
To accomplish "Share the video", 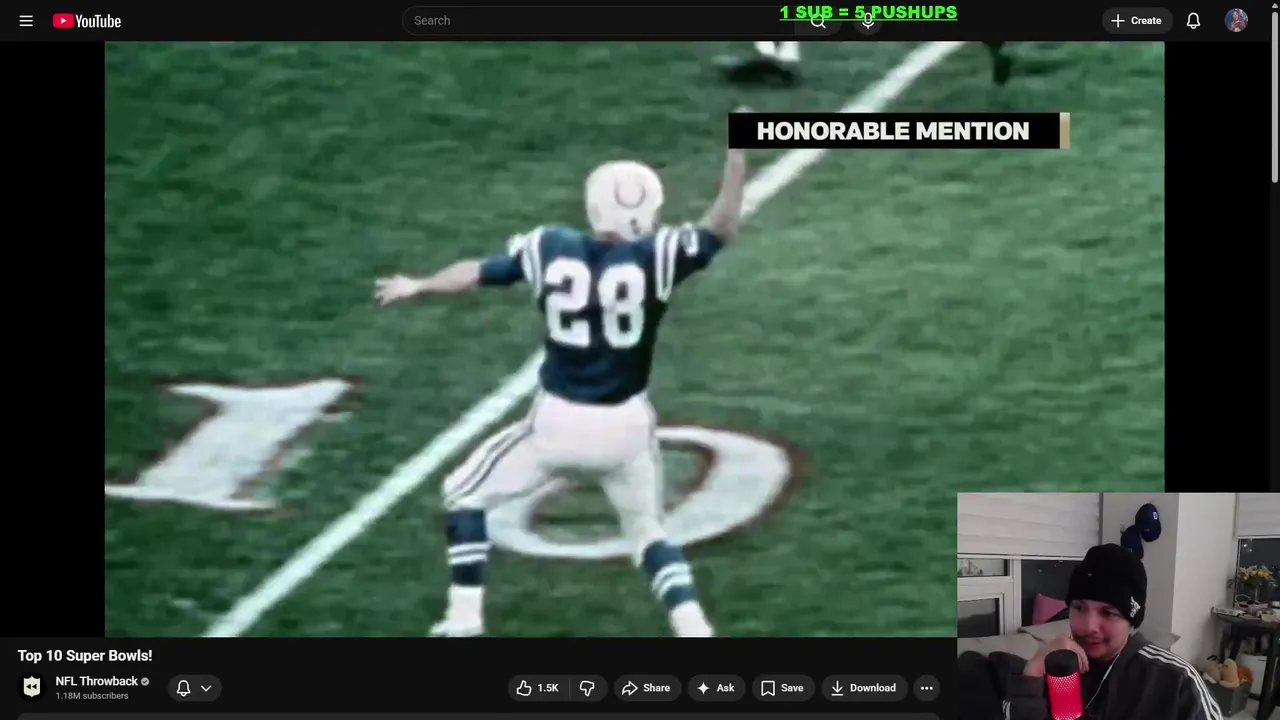I will click(x=646, y=688).
